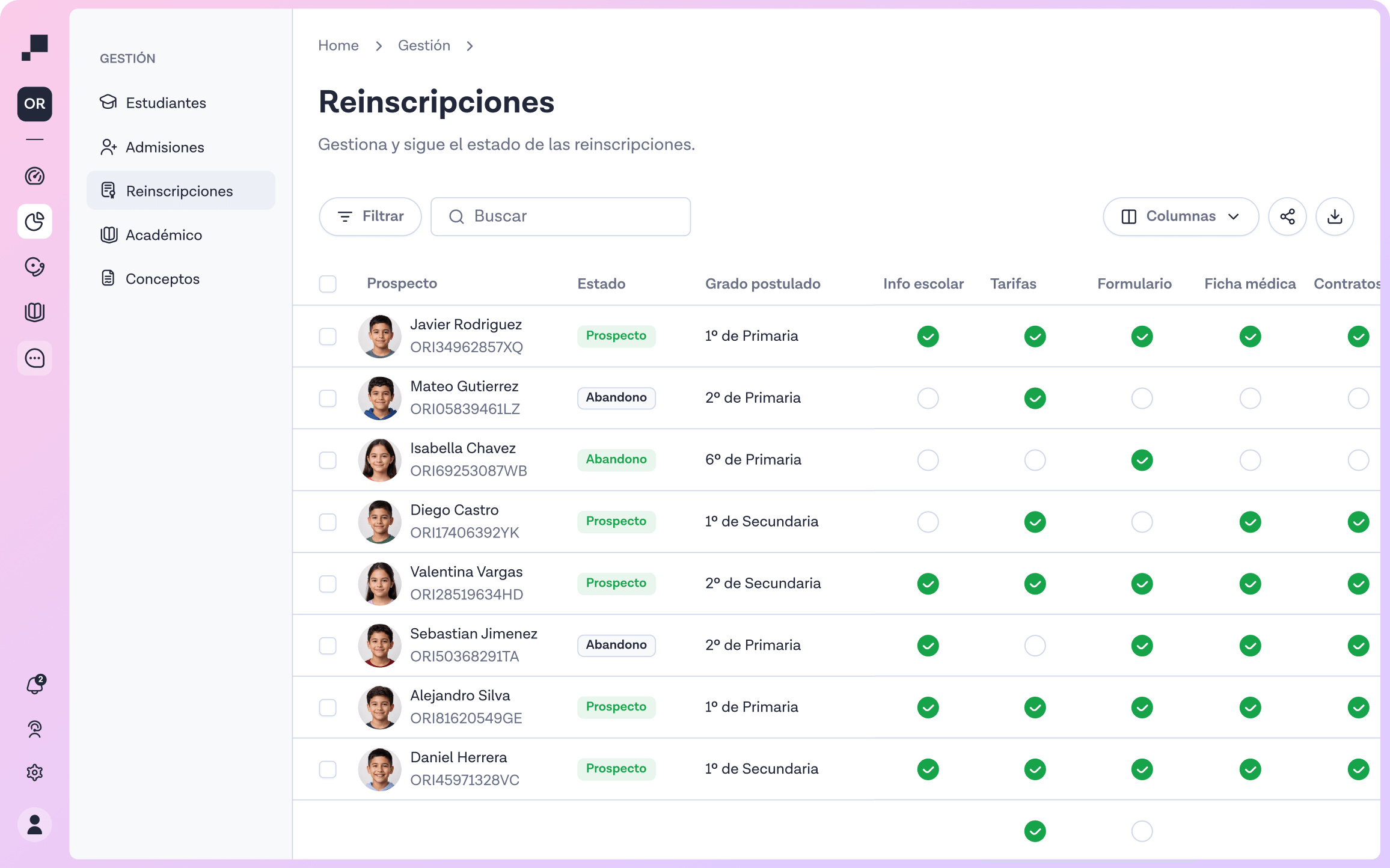Screen dimensions: 1390x868
Task: Tick the select-all header checkbox
Action: 328,284
